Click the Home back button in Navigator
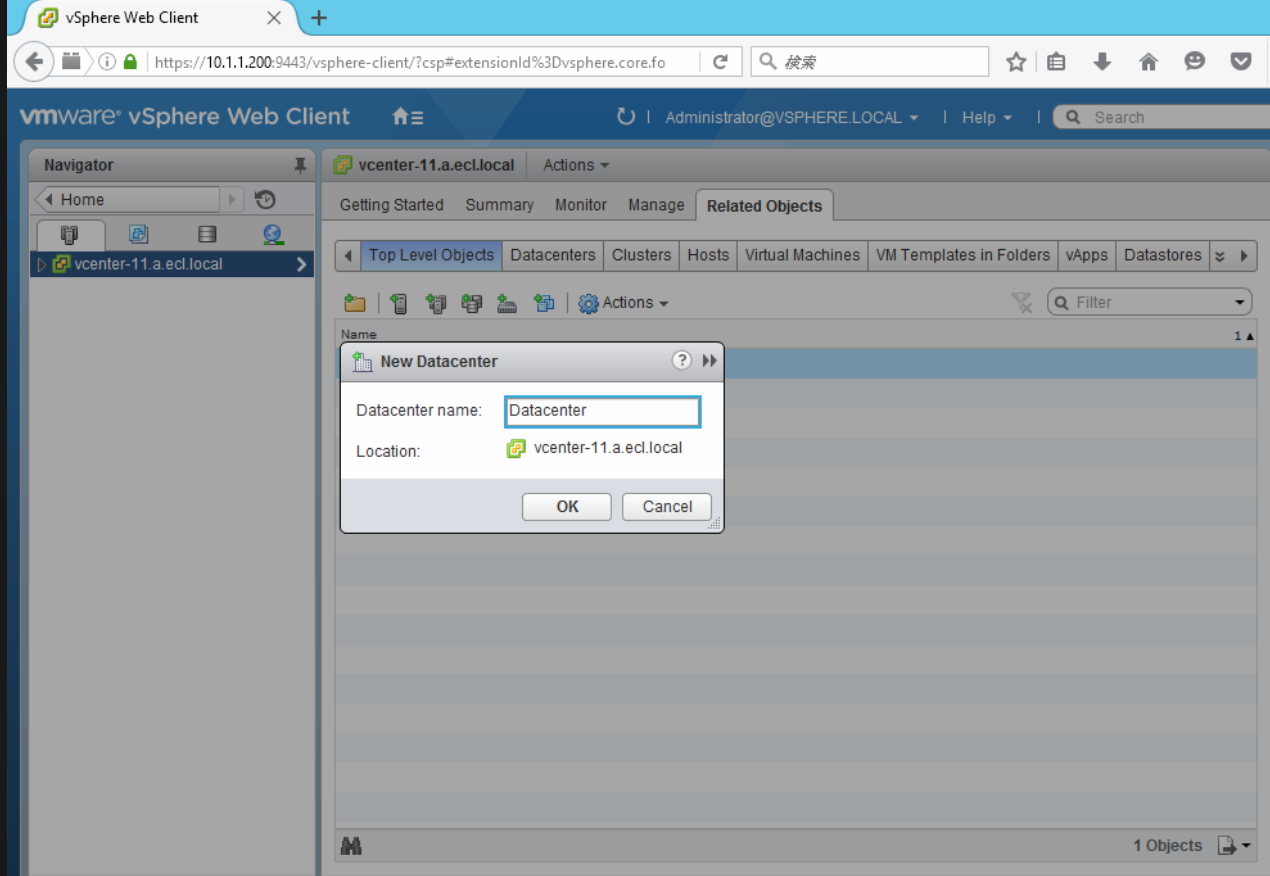 tap(128, 199)
